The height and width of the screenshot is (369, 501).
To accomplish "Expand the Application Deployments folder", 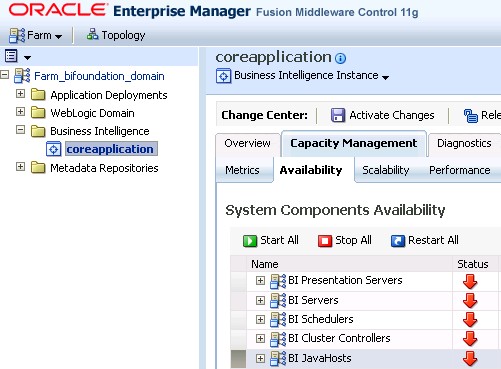I will pos(20,94).
